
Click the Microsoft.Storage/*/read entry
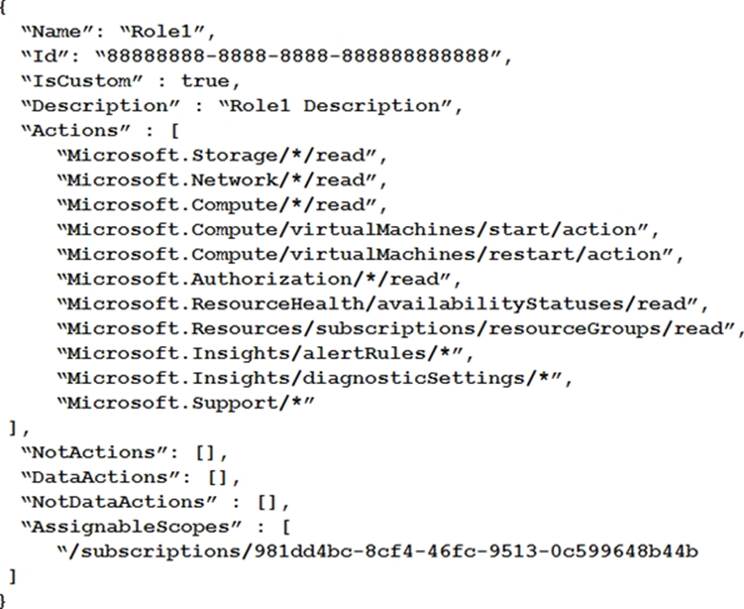[222, 154]
